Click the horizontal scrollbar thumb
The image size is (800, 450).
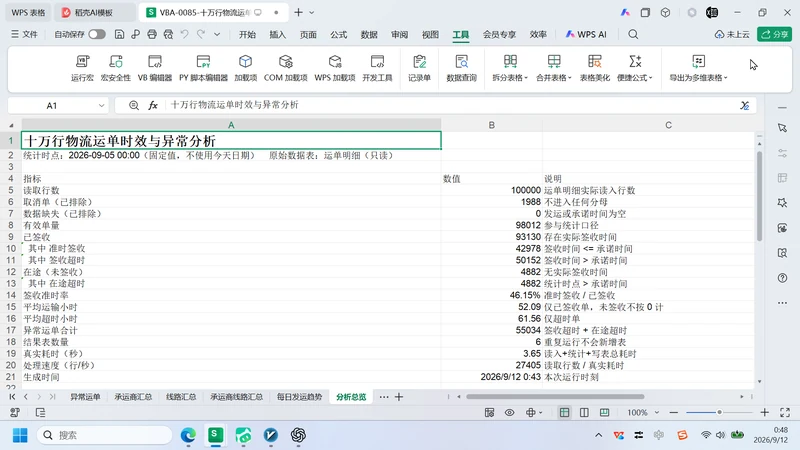click(555, 396)
